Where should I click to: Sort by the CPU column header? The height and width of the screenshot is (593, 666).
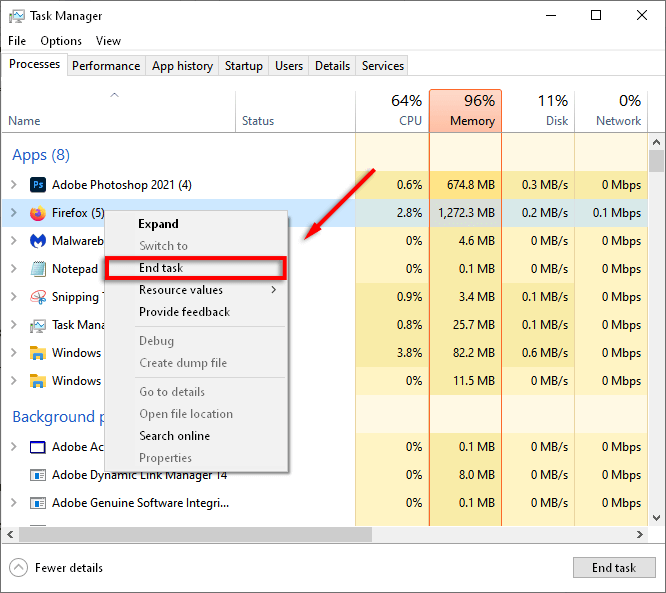tap(392, 111)
